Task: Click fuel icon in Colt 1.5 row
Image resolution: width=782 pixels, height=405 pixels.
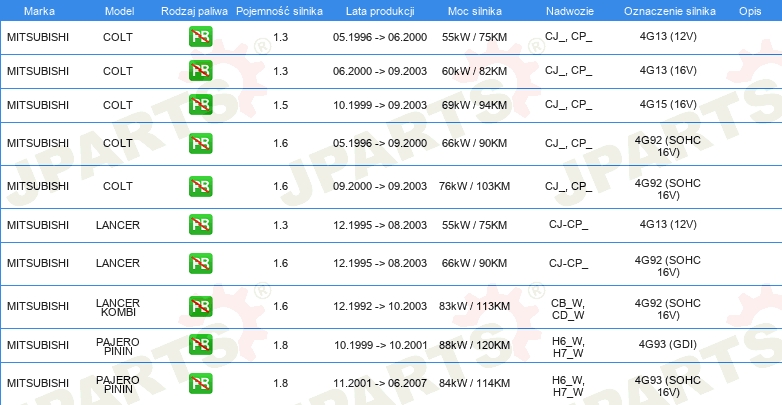Action: [x=200, y=105]
